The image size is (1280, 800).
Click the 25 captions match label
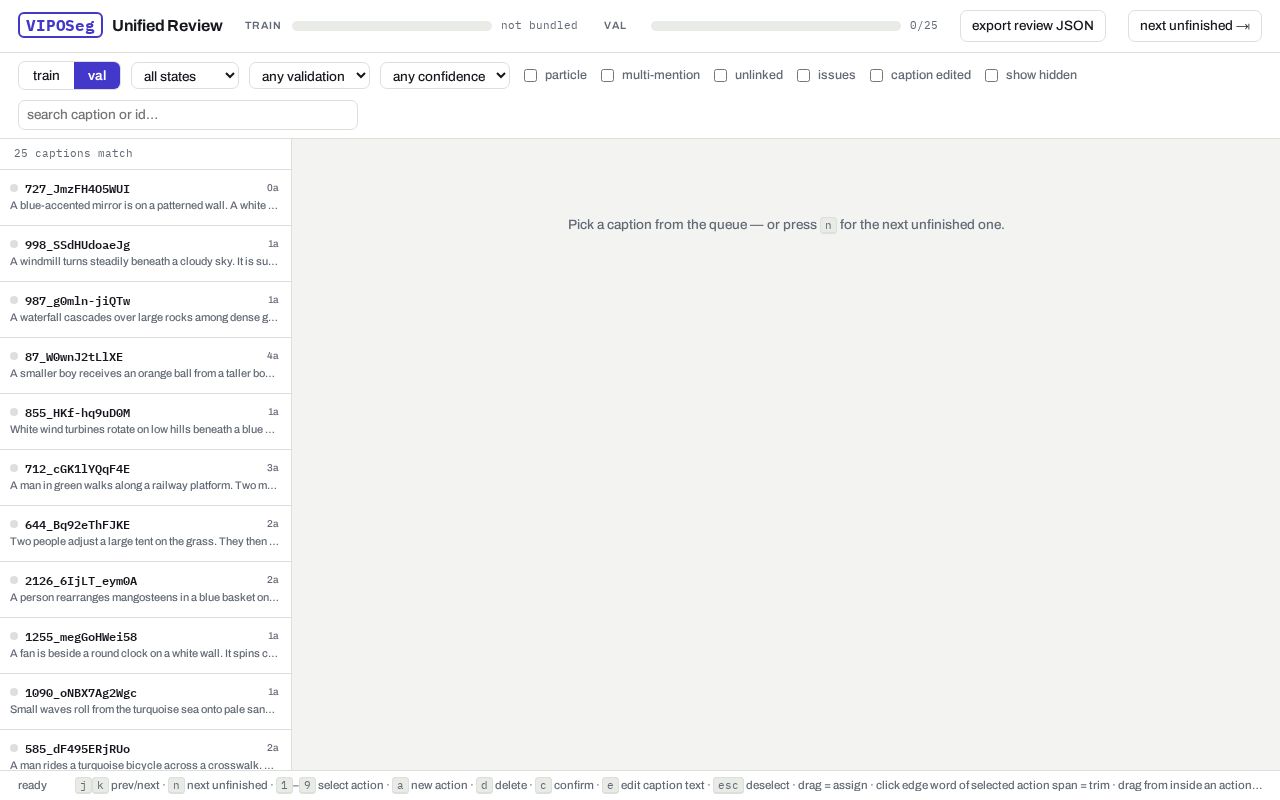coord(73,154)
